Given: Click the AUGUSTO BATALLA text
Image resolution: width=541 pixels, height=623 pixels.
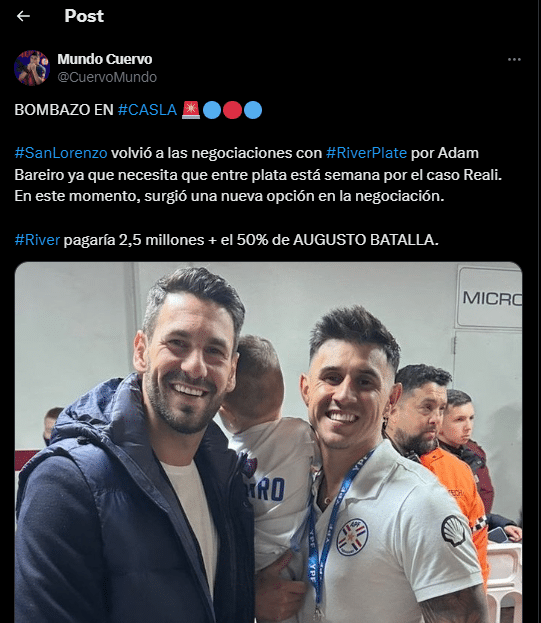Looking at the screenshot, I should pos(365,240).
